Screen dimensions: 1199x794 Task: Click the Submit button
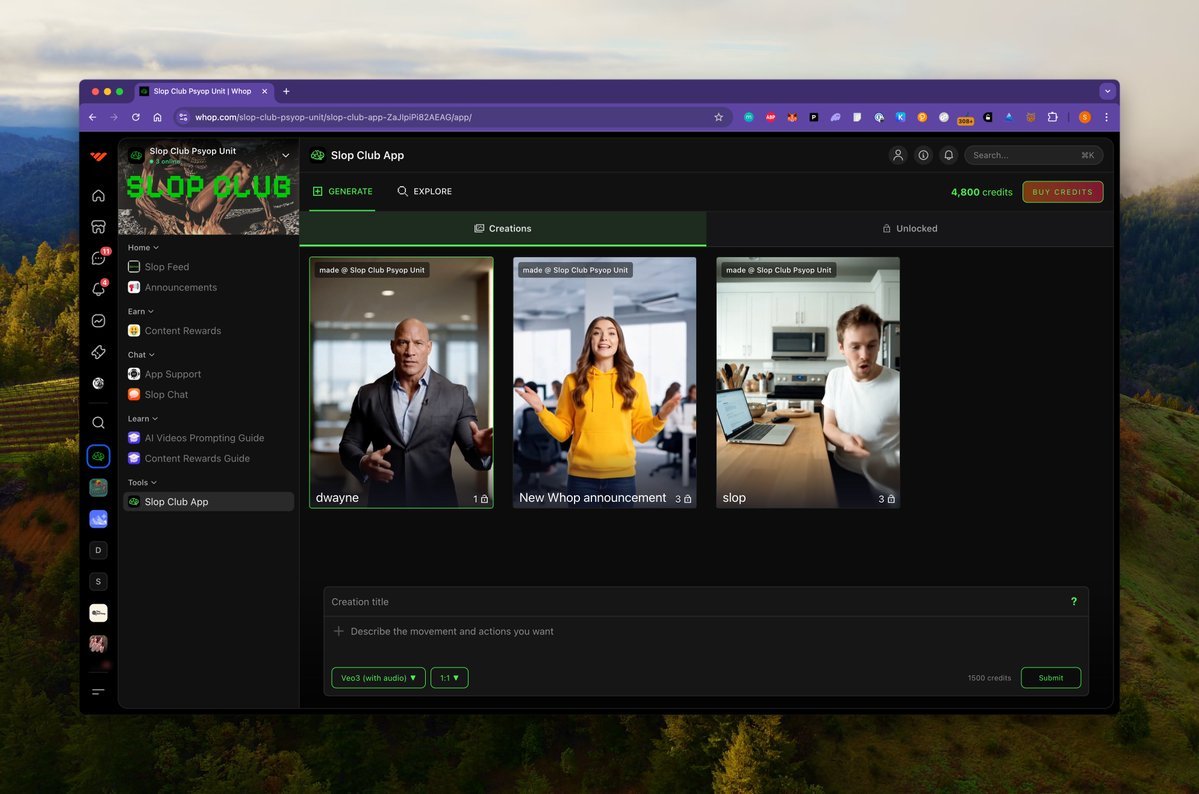pyautogui.click(x=1051, y=678)
